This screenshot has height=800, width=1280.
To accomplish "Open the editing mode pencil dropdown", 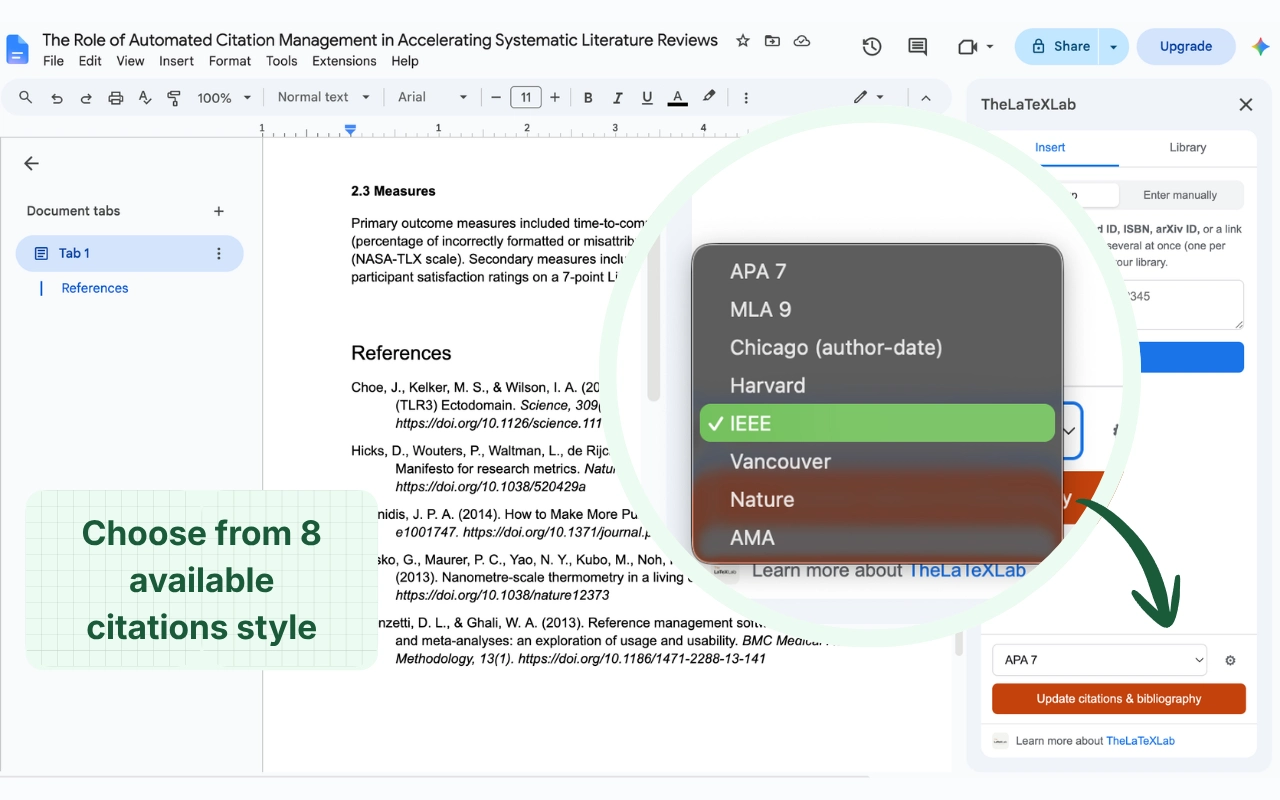I will pyautogui.click(x=868, y=97).
